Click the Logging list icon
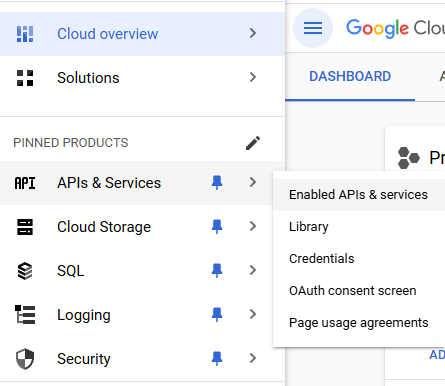The image size is (445, 386). click(25, 315)
